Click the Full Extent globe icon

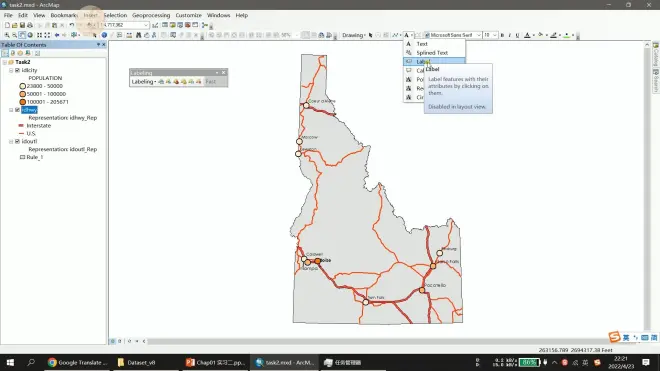[30, 35]
